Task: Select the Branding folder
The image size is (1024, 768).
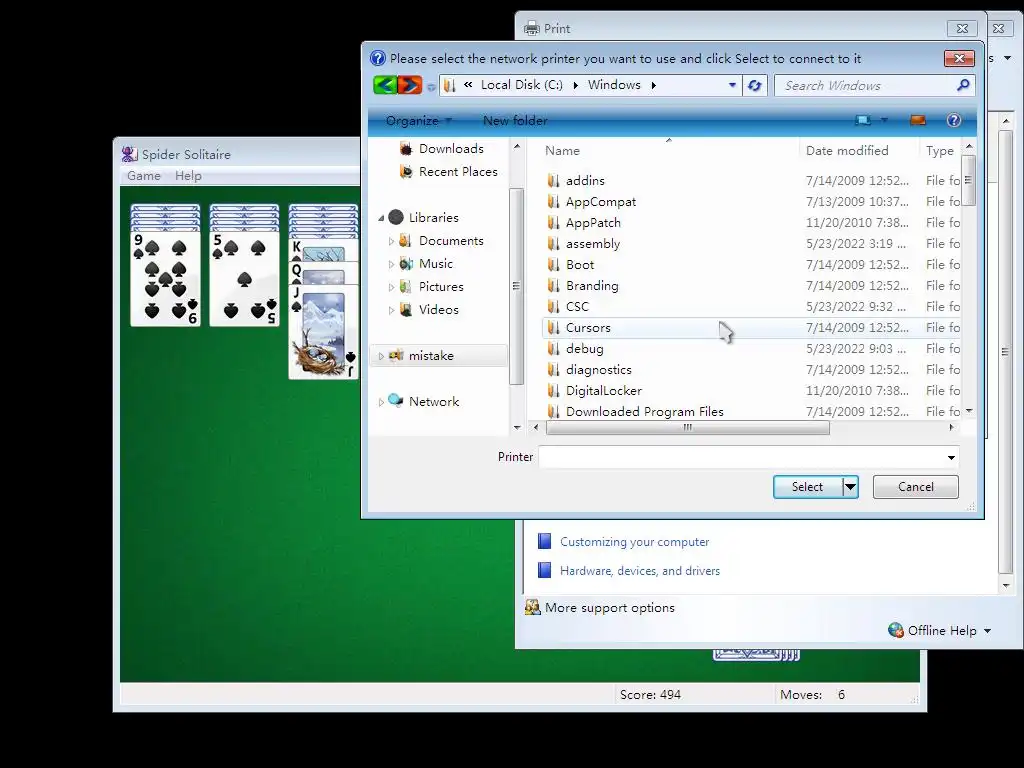Action: (x=592, y=285)
